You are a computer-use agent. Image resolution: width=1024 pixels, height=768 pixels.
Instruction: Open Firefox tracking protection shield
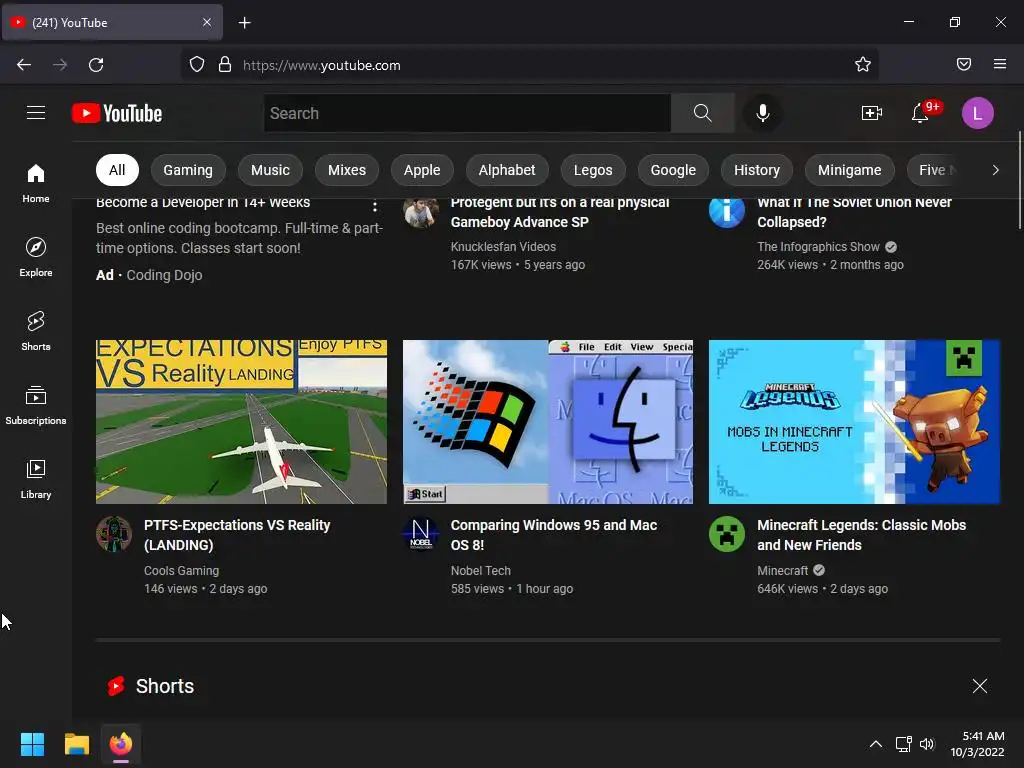coord(197,65)
